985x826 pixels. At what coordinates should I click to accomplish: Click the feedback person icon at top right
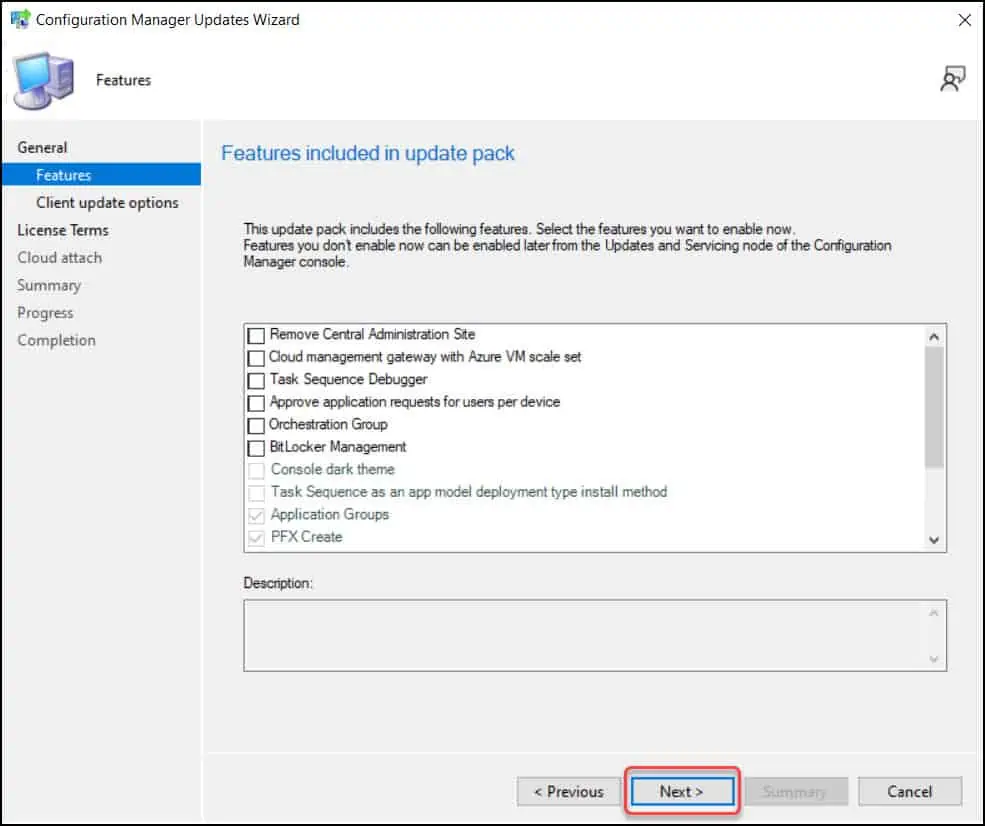(x=952, y=79)
